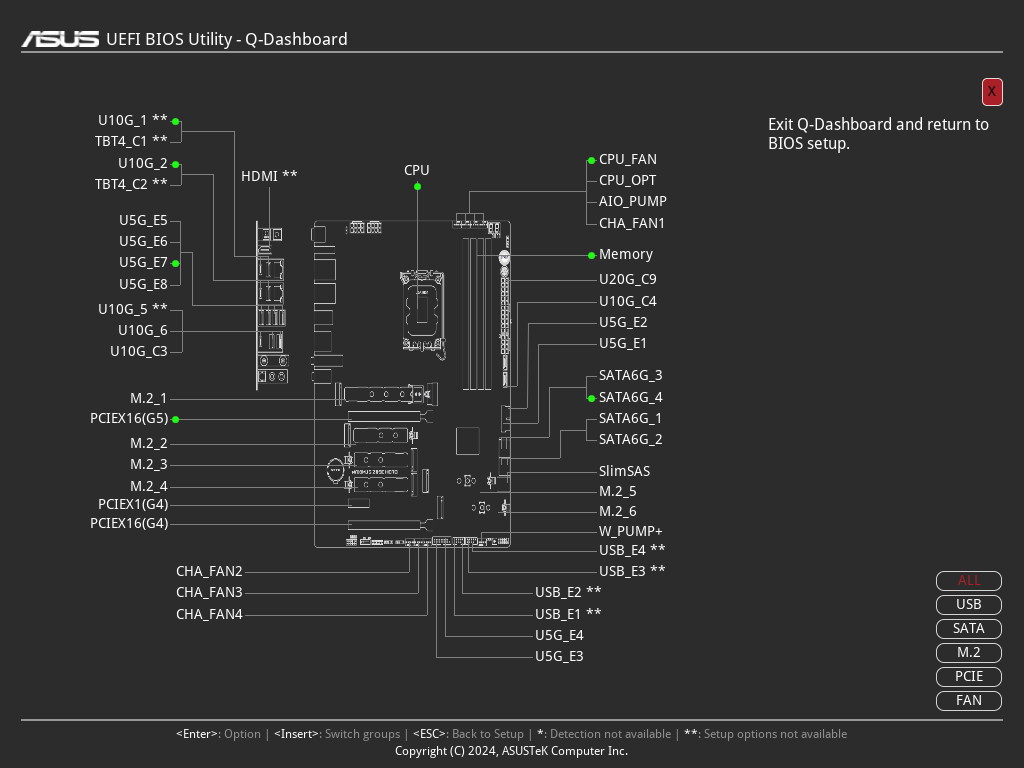Switch to the USB filter group

click(x=968, y=604)
